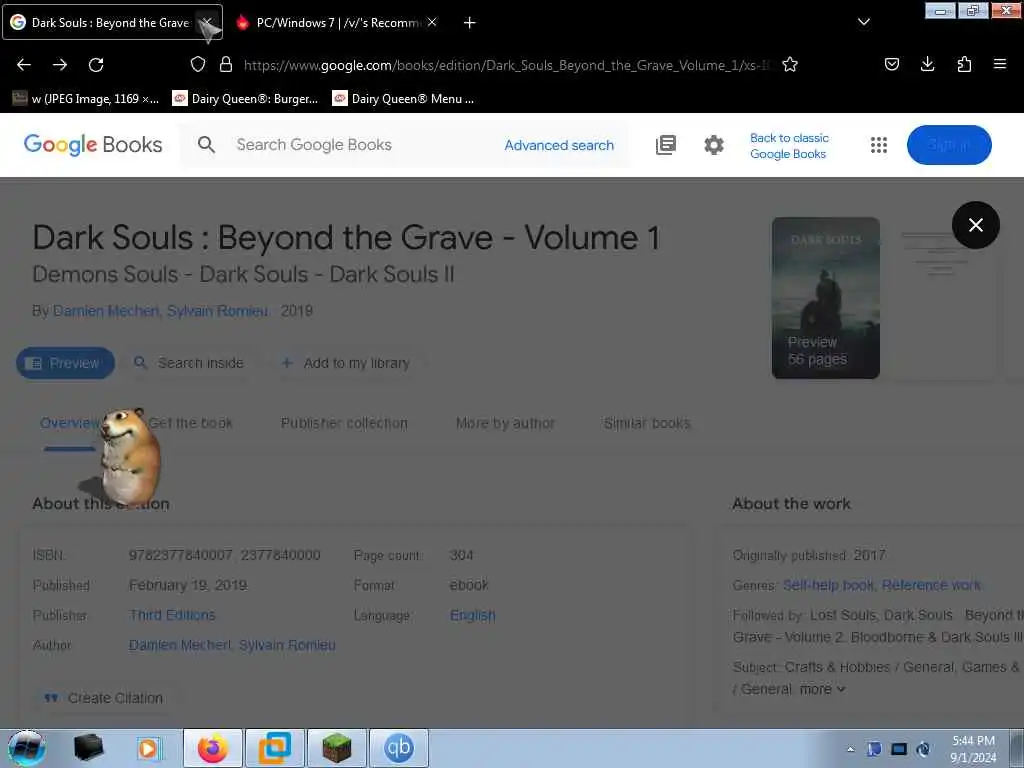Open the Pocket save icon
1024x768 pixels.
coord(892,64)
